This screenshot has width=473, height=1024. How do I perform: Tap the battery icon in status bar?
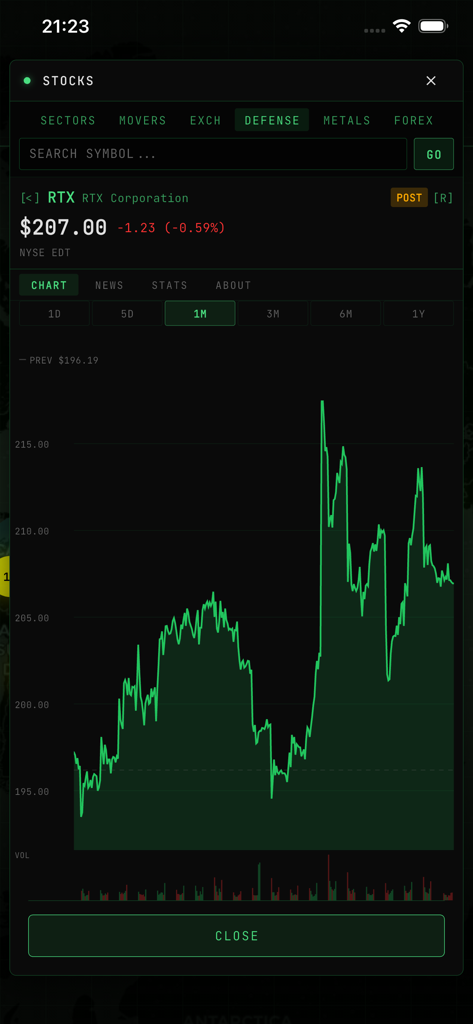tap(432, 26)
